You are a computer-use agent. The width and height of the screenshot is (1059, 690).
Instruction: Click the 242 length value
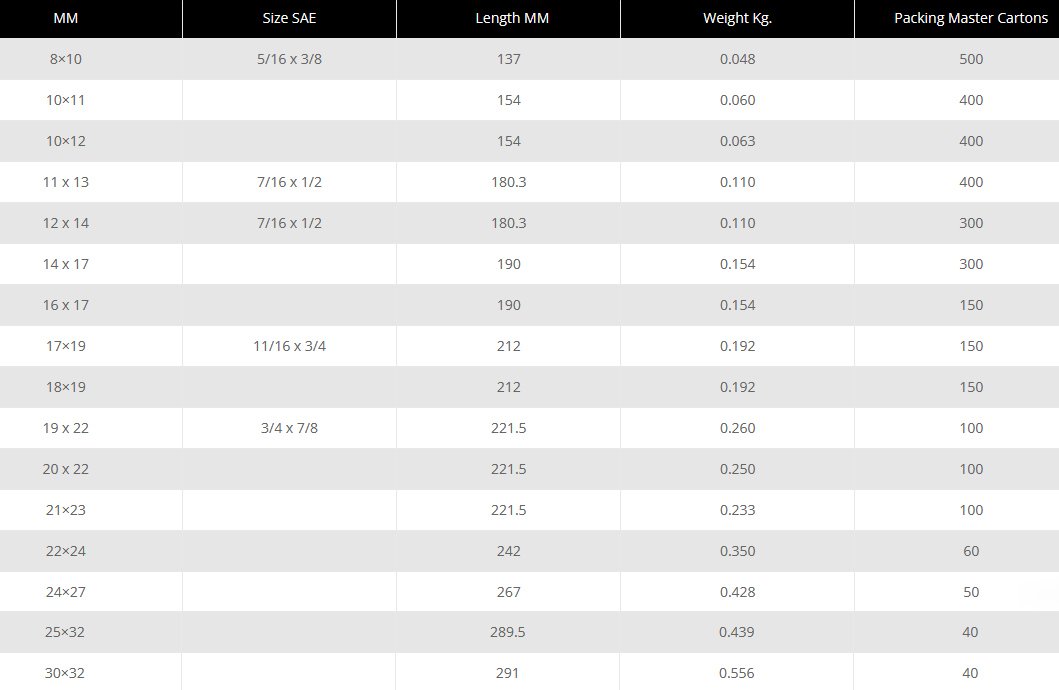tap(508, 551)
